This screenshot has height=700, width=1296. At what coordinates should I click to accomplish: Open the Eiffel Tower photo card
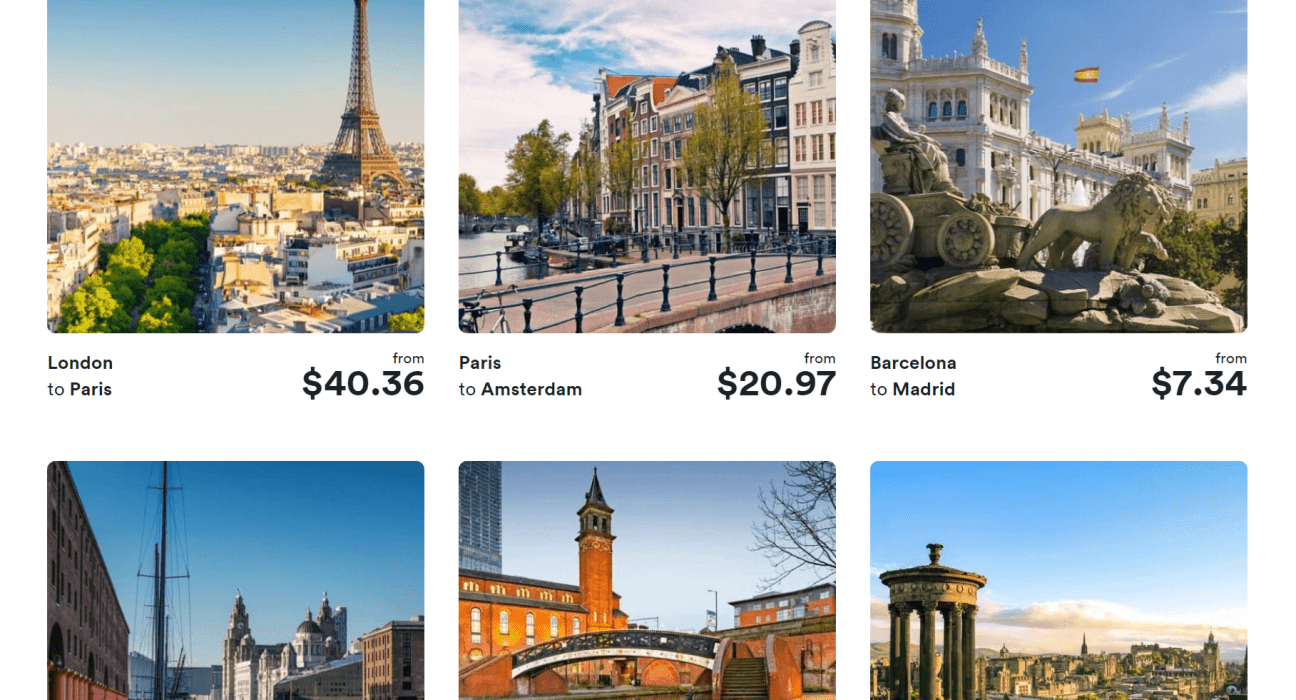pyautogui.click(x=235, y=166)
